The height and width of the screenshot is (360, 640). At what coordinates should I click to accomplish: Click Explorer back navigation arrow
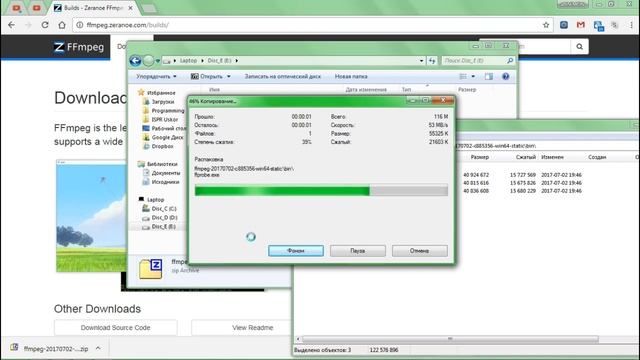(136, 61)
